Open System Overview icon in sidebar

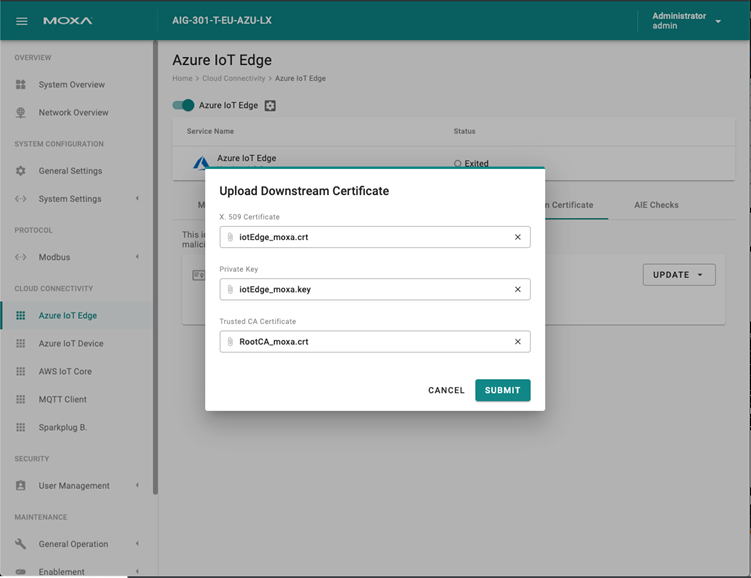(x=21, y=84)
